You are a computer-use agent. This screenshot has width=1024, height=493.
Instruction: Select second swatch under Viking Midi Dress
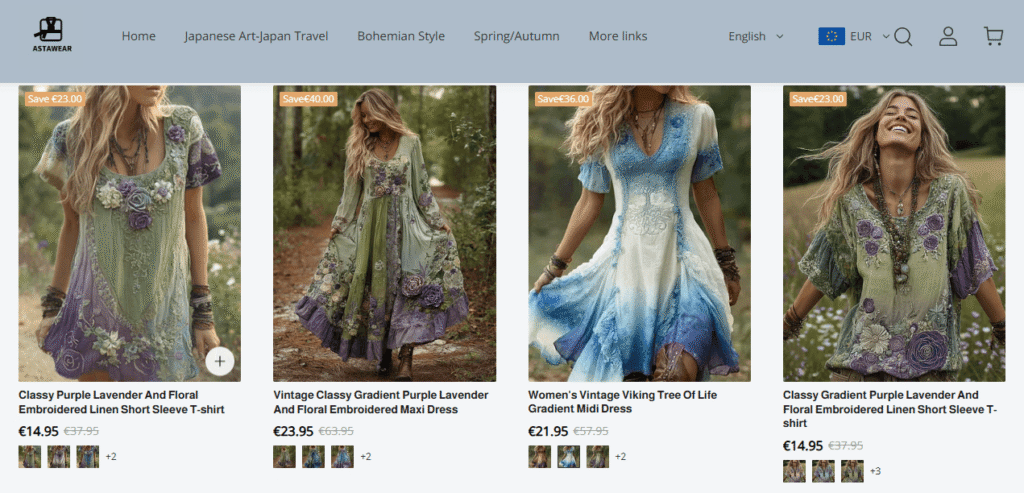pyautogui.click(x=568, y=456)
